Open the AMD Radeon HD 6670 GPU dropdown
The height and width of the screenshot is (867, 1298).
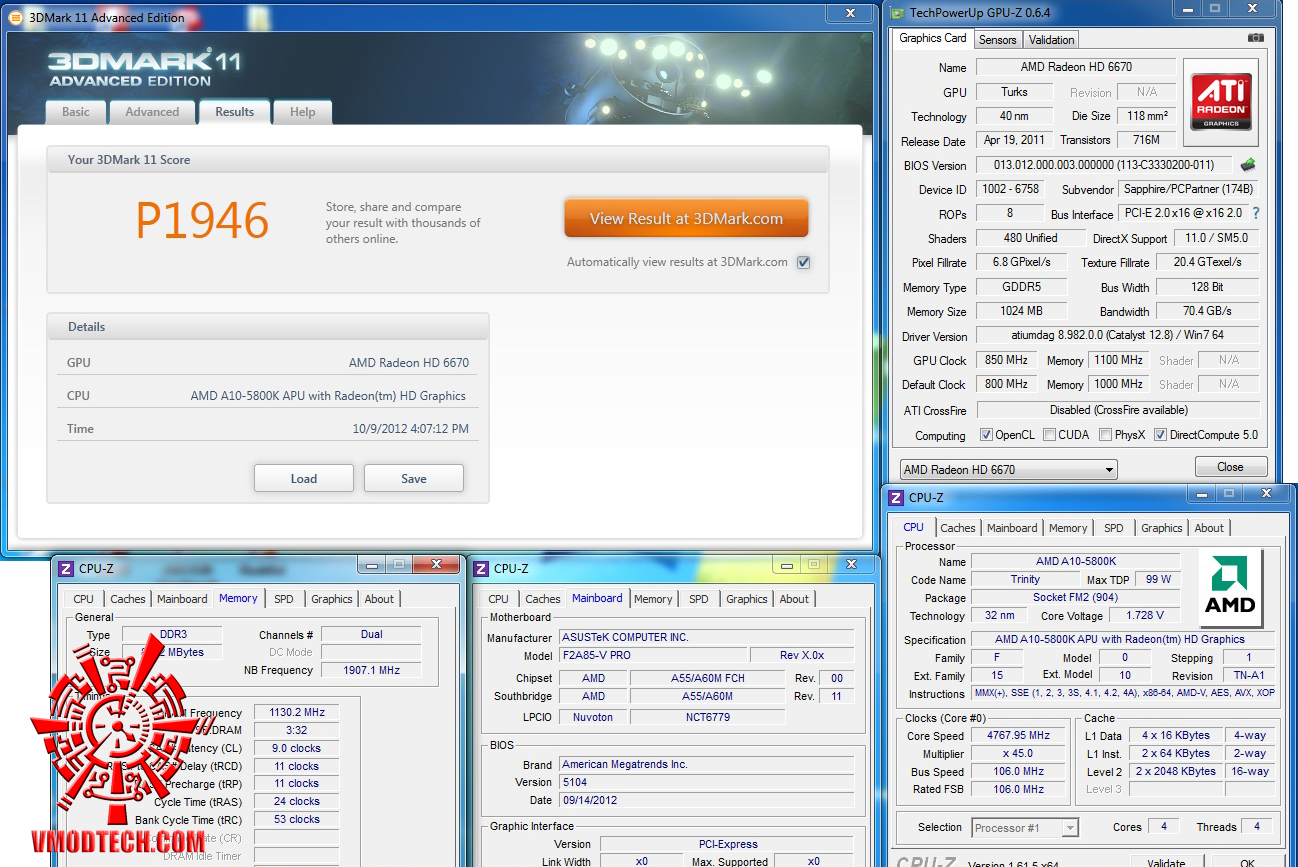point(1007,469)
